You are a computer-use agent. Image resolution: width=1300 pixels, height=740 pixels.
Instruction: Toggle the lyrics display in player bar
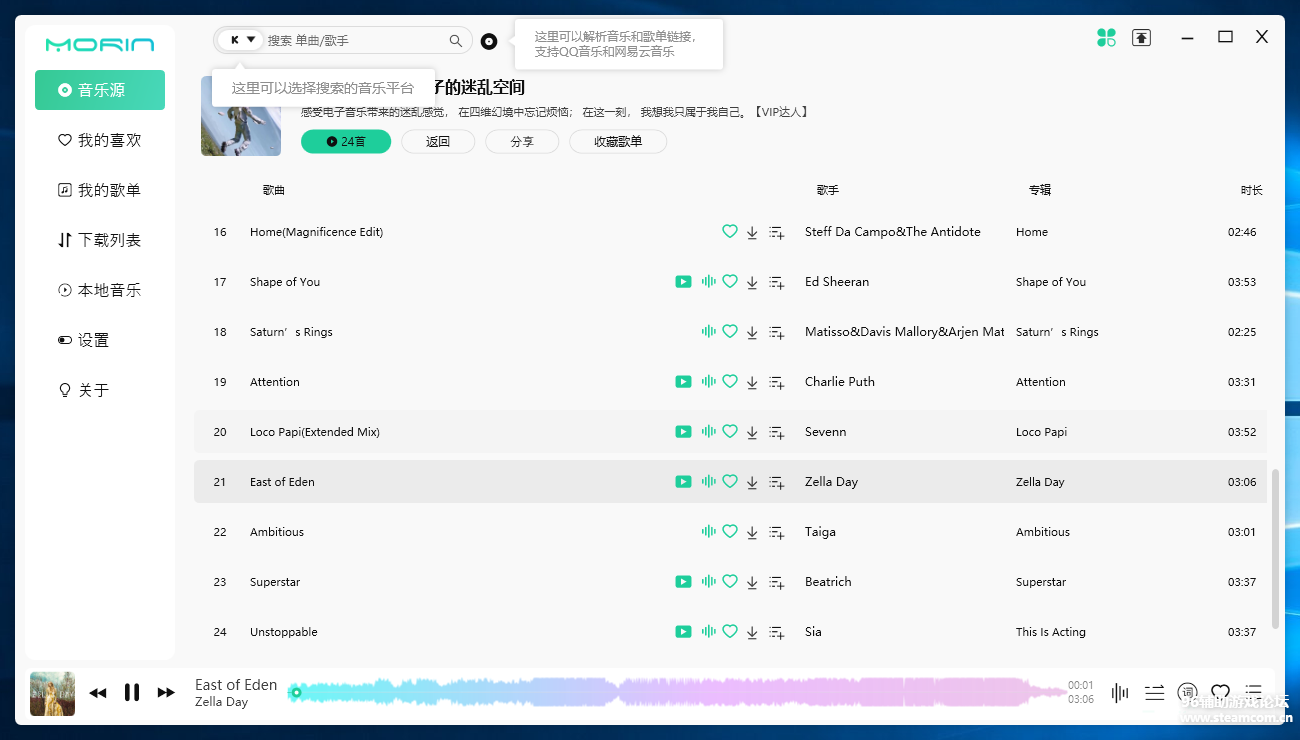point(1187,692)
